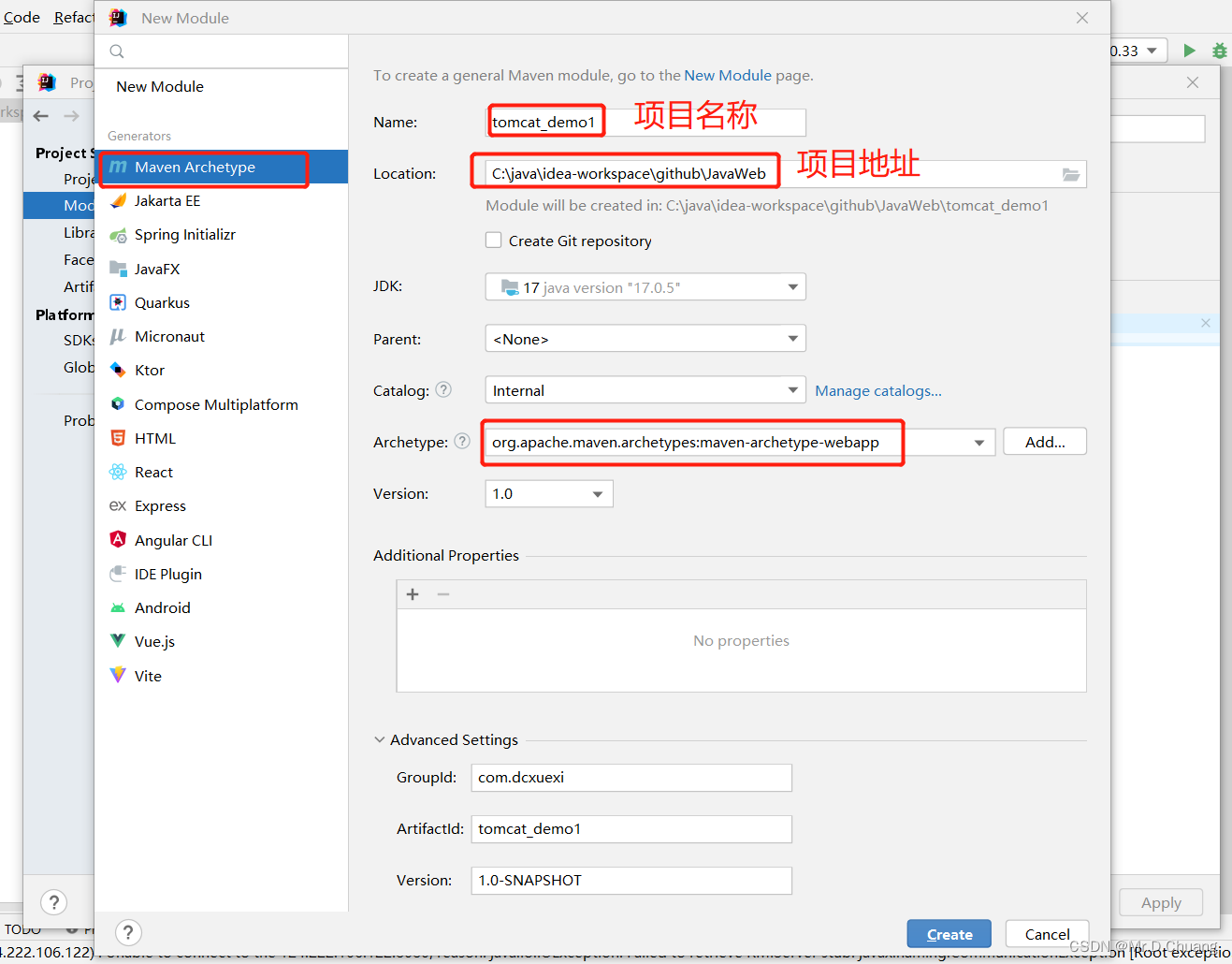The width and height of the screenshot is (1232, 964).
Task: Click Apply in Project Structure window
Action: (x=1161, y=902)
